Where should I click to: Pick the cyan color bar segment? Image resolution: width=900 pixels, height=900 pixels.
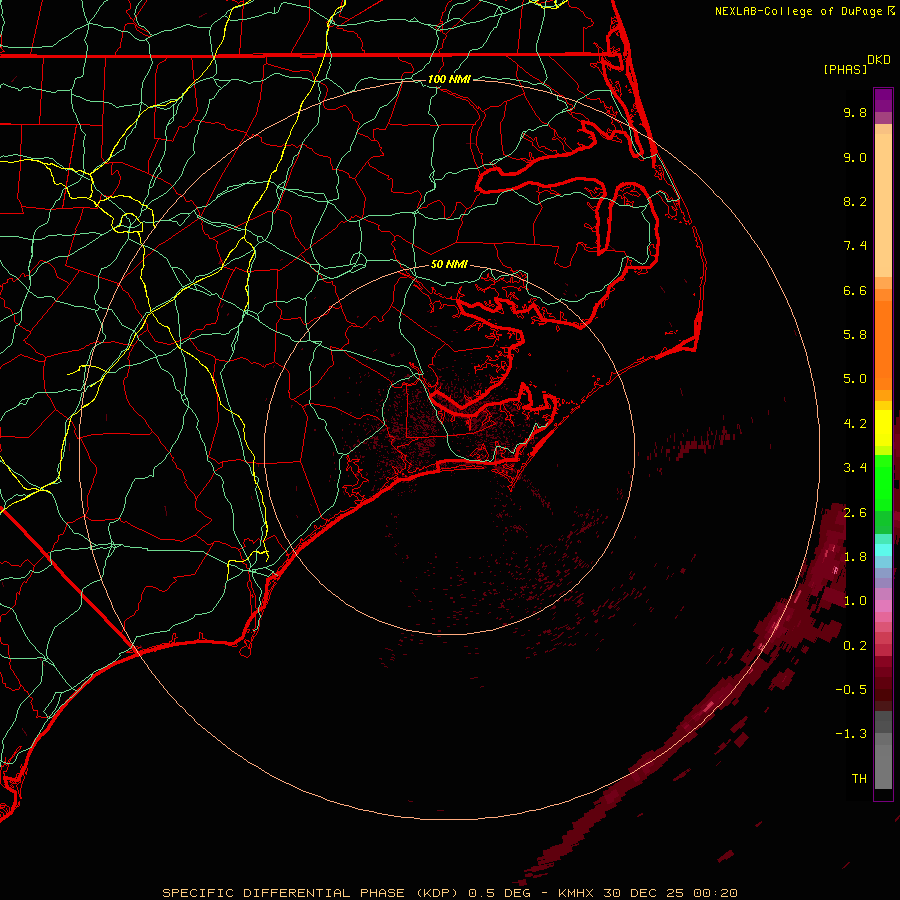point(883,550)
